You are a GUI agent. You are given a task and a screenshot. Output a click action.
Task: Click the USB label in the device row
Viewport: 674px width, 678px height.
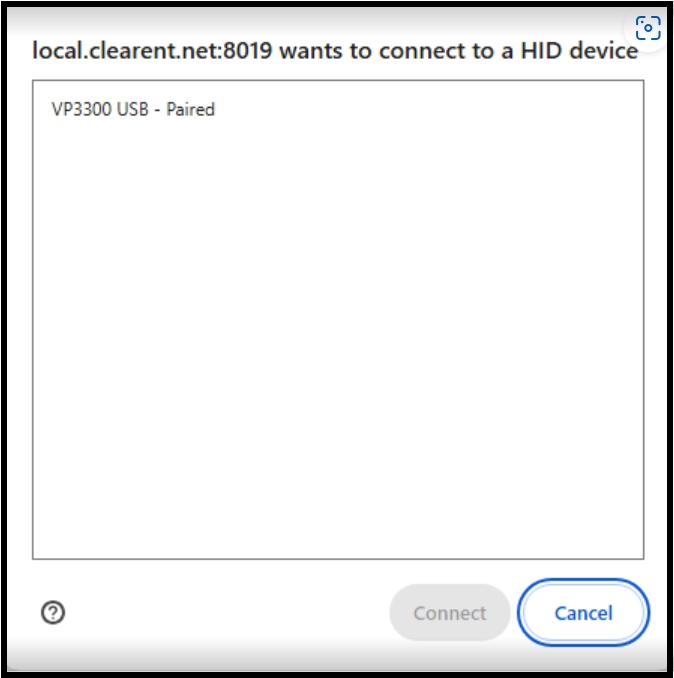(x=133, y=109)
